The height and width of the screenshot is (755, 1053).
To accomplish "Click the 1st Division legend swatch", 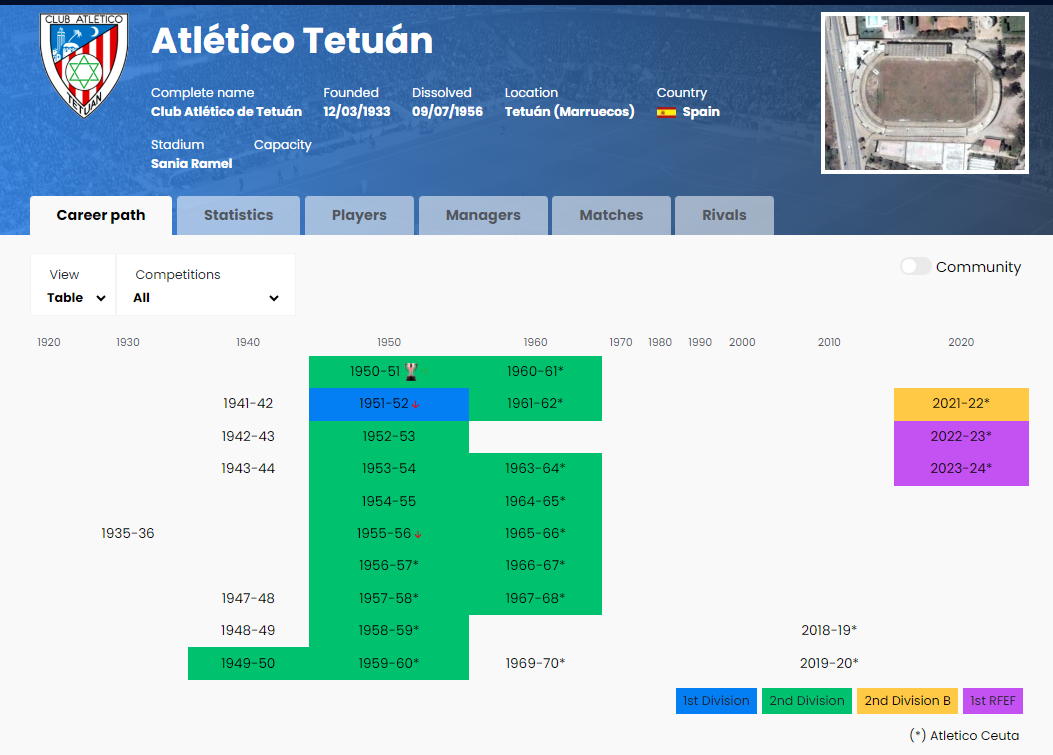I will (x=716, y=701).
